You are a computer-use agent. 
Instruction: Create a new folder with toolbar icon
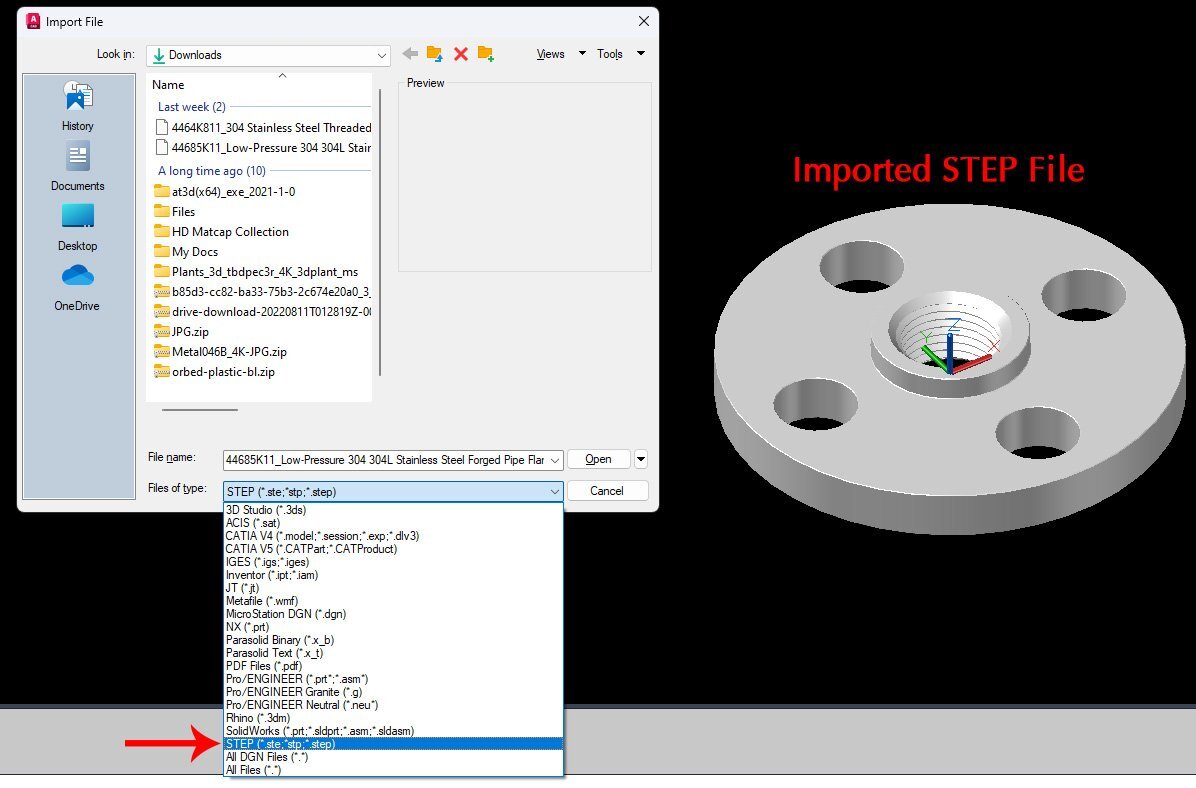(x=486, y=53)
